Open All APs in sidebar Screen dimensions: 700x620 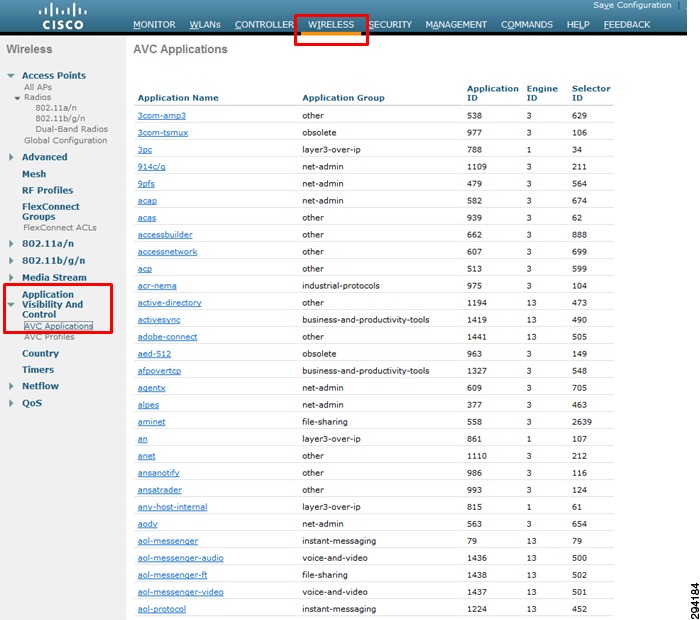click(x=38, y=87)
